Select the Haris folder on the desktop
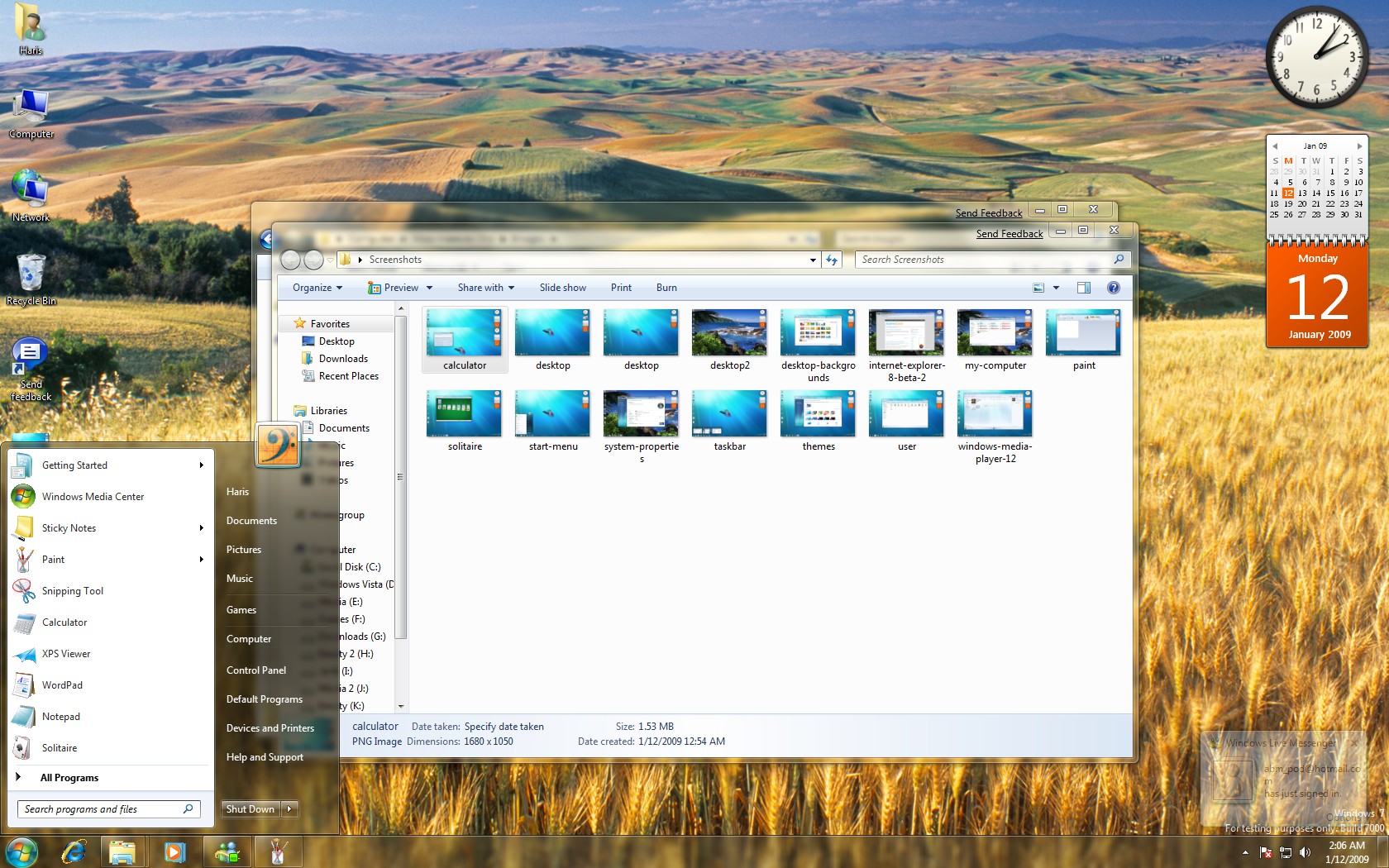This screenshot has width=1389, height=868. [31, 31]
